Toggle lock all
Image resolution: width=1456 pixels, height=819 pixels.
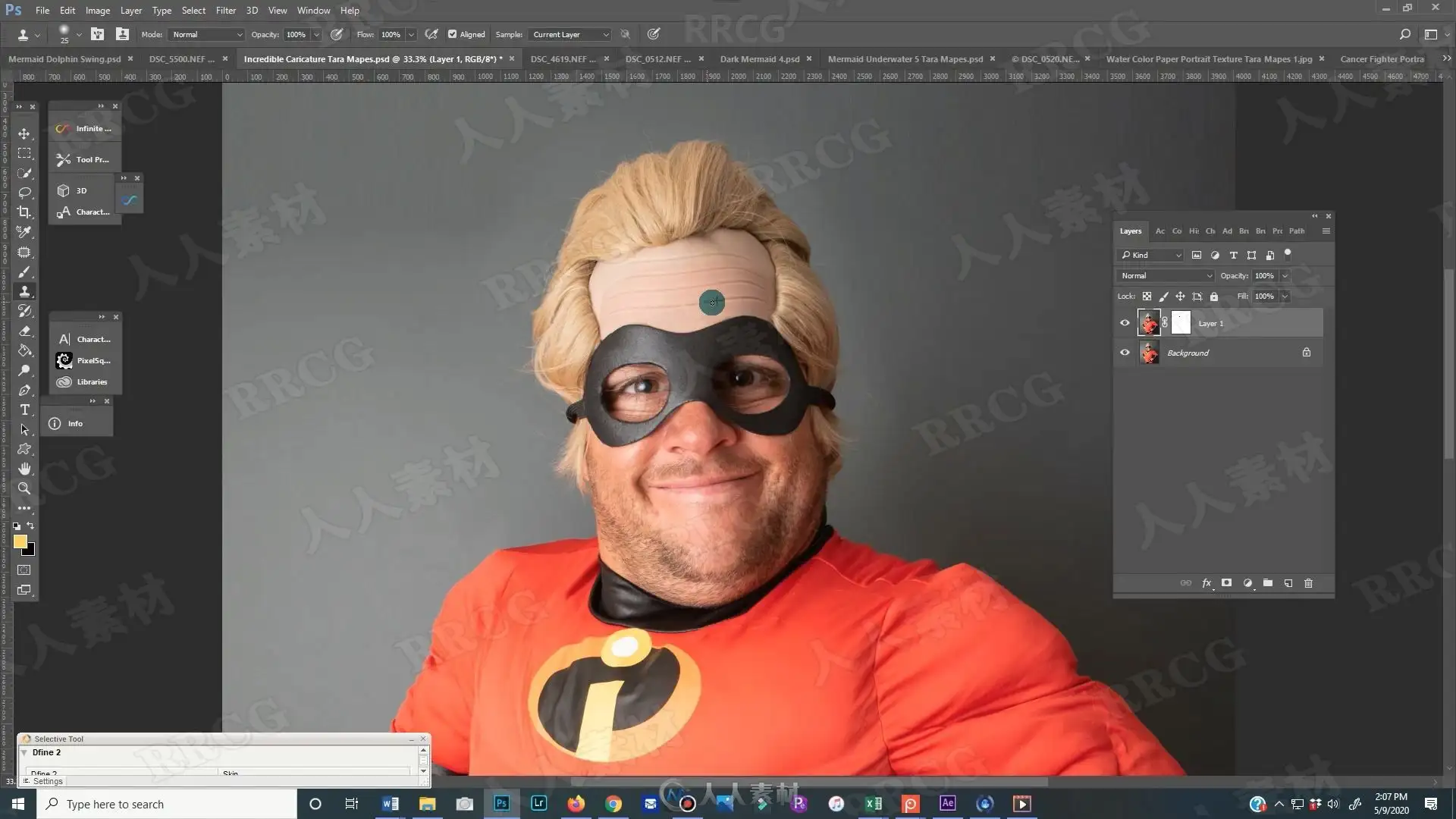(1214, 297)
